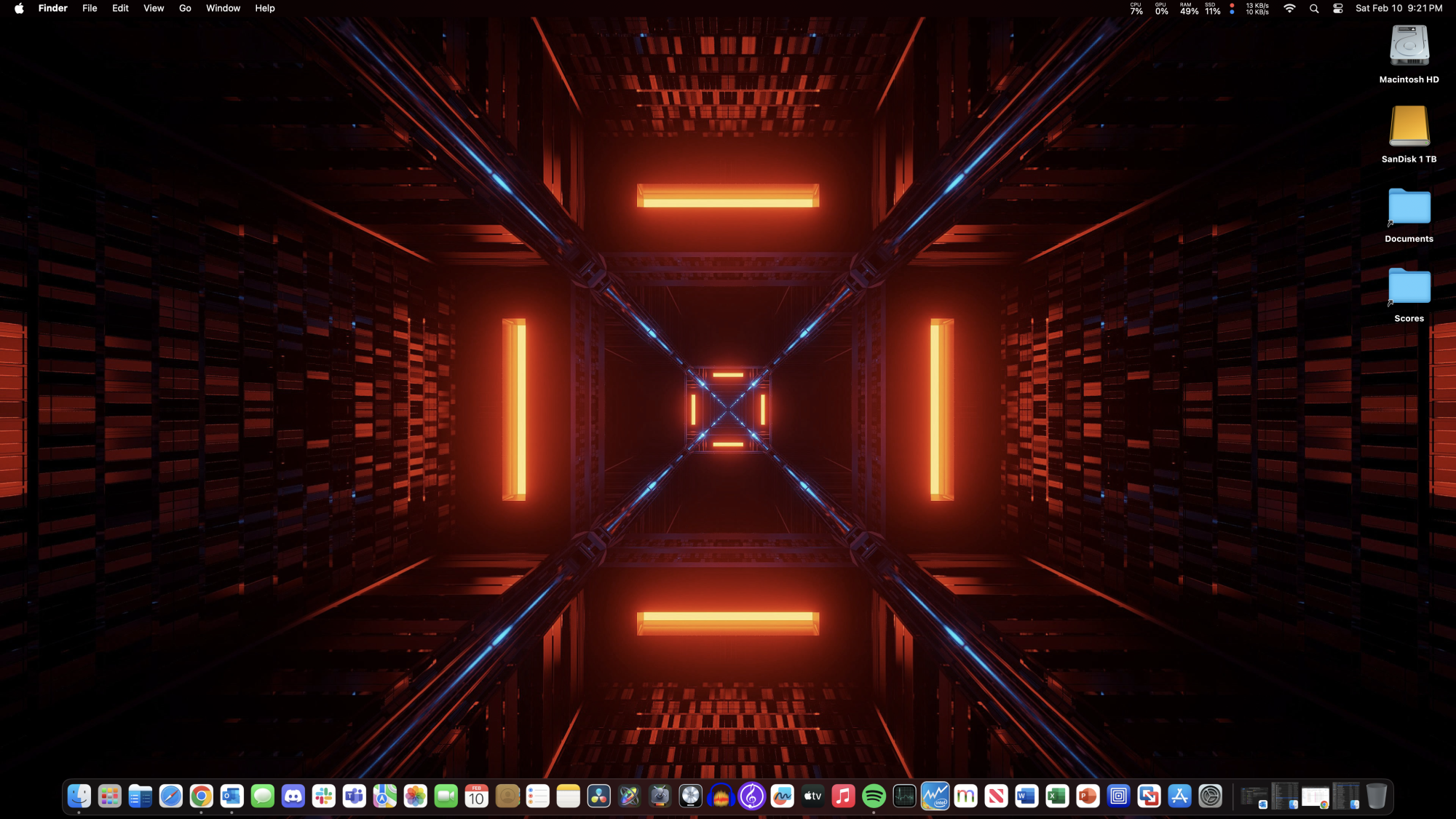Open the Apple menu

(x=19, y=8)
